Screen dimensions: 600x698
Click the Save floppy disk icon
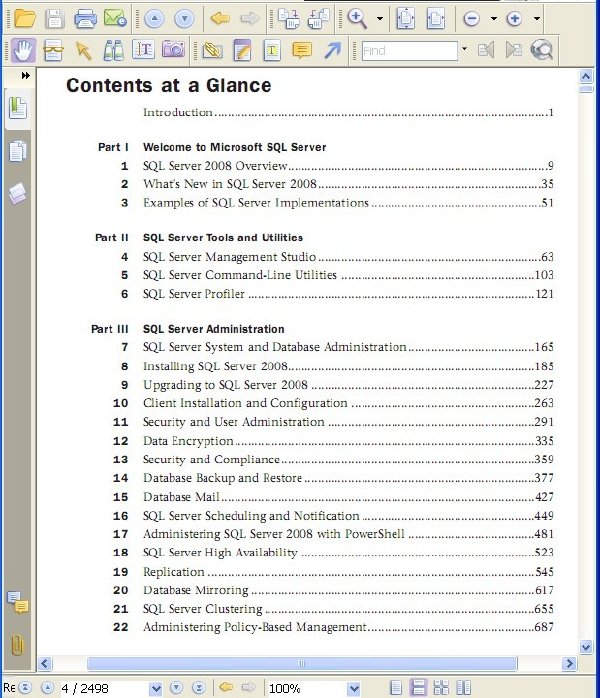[54, 19]
